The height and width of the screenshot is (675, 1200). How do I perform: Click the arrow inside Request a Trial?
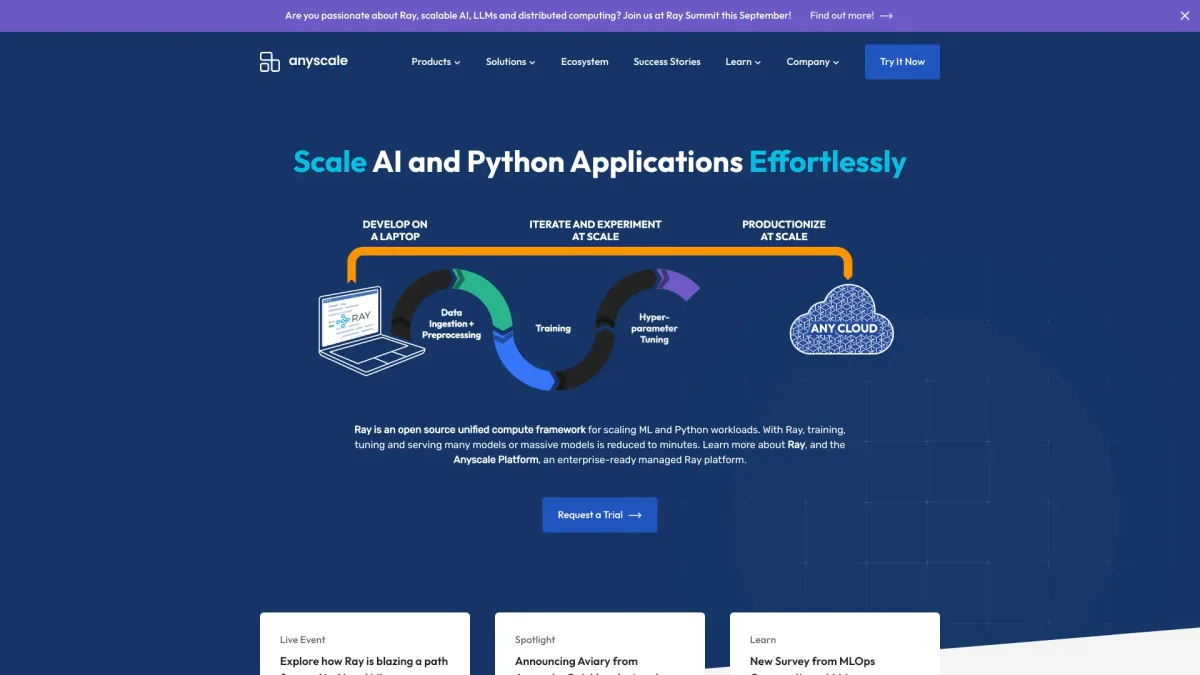(635, 515)
